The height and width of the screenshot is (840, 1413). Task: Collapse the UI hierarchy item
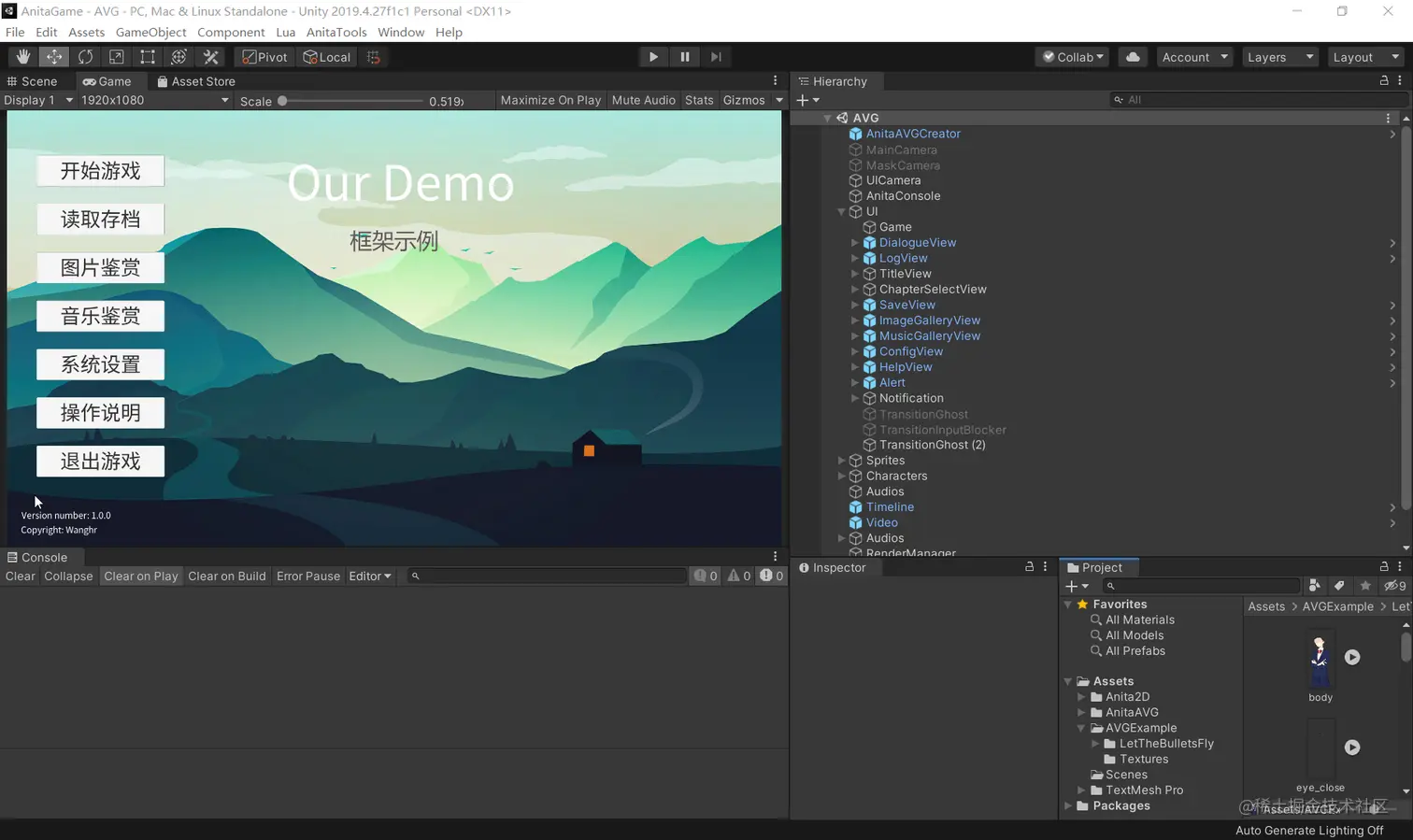(841, 212)
